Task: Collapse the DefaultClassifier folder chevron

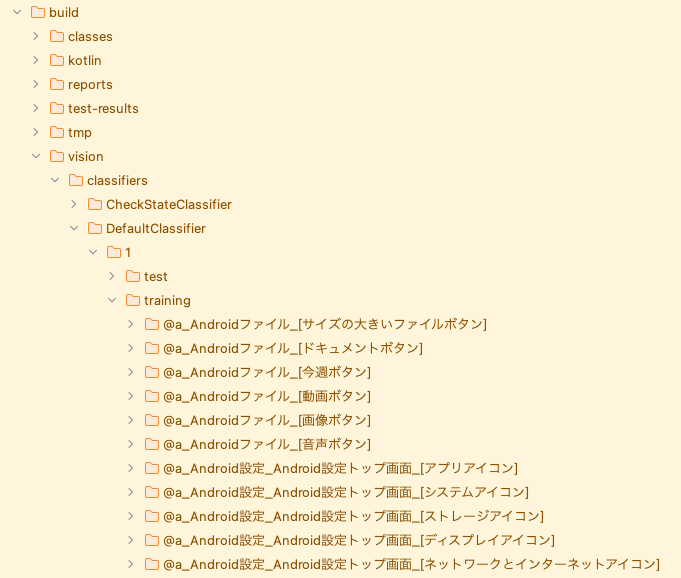Action: coord(74,228)
